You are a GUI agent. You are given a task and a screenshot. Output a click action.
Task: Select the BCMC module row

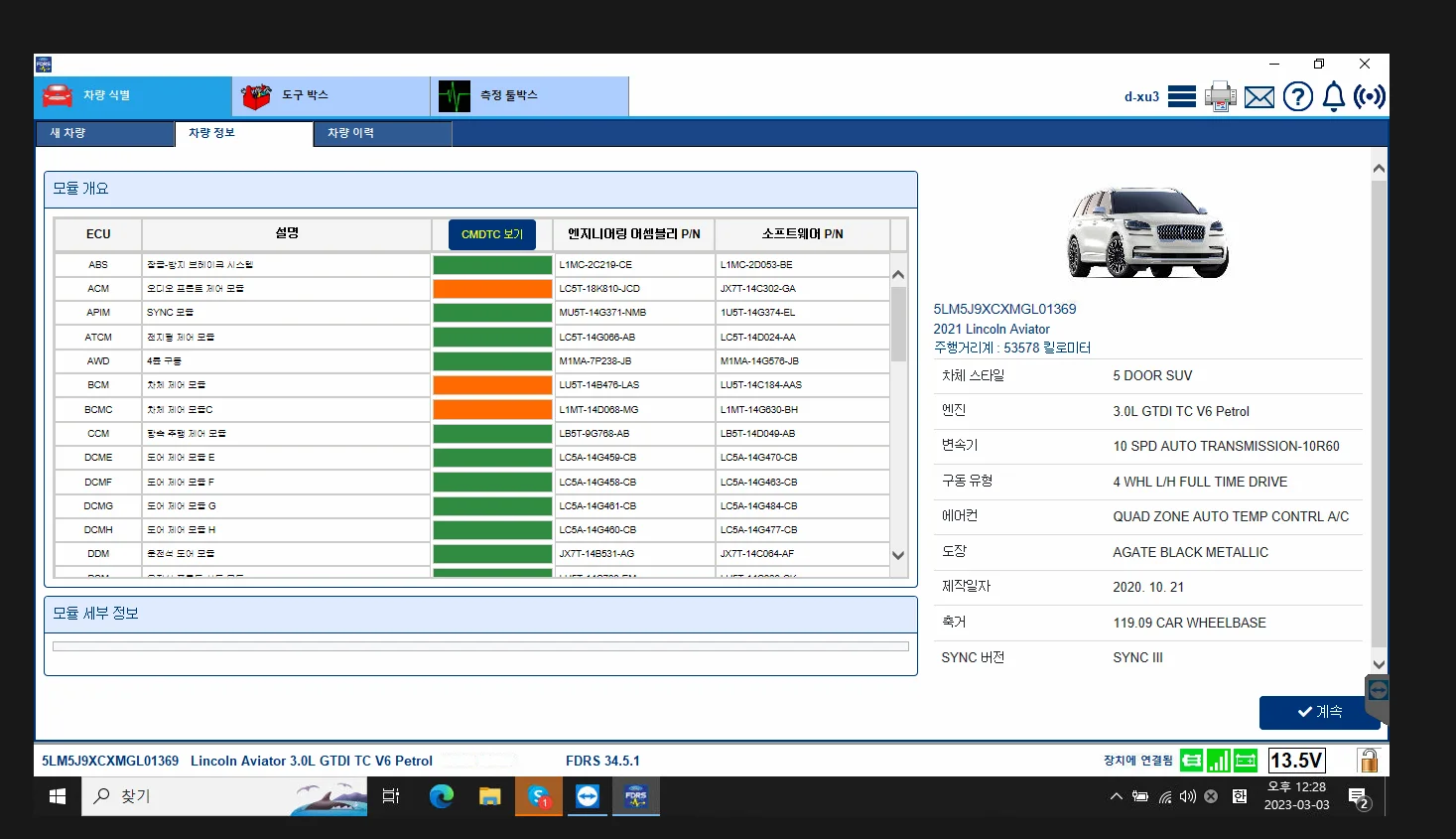(472, 409)
